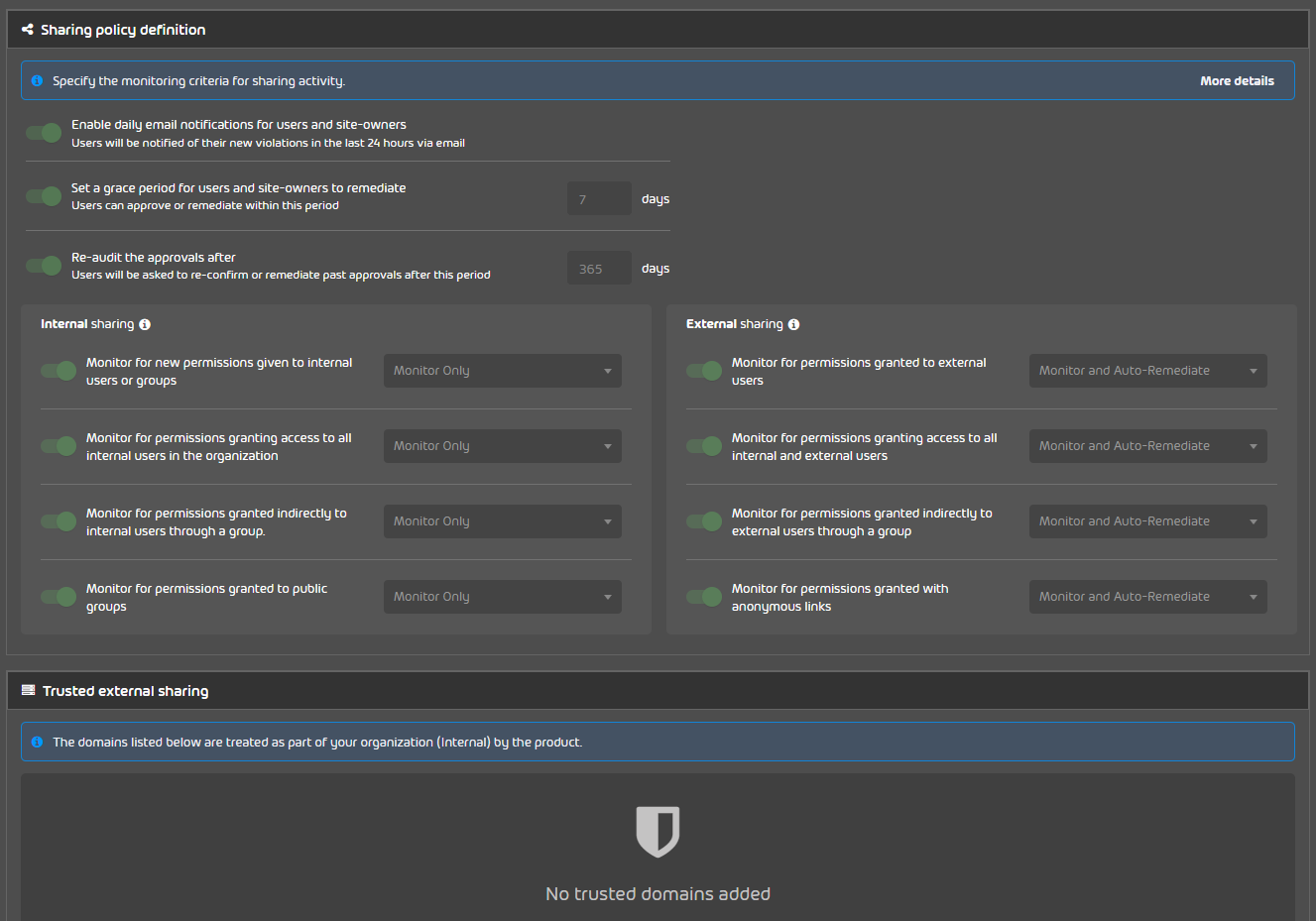Click the More details link
This screenshot has width=1316, height=921.
pos(1237,80)
